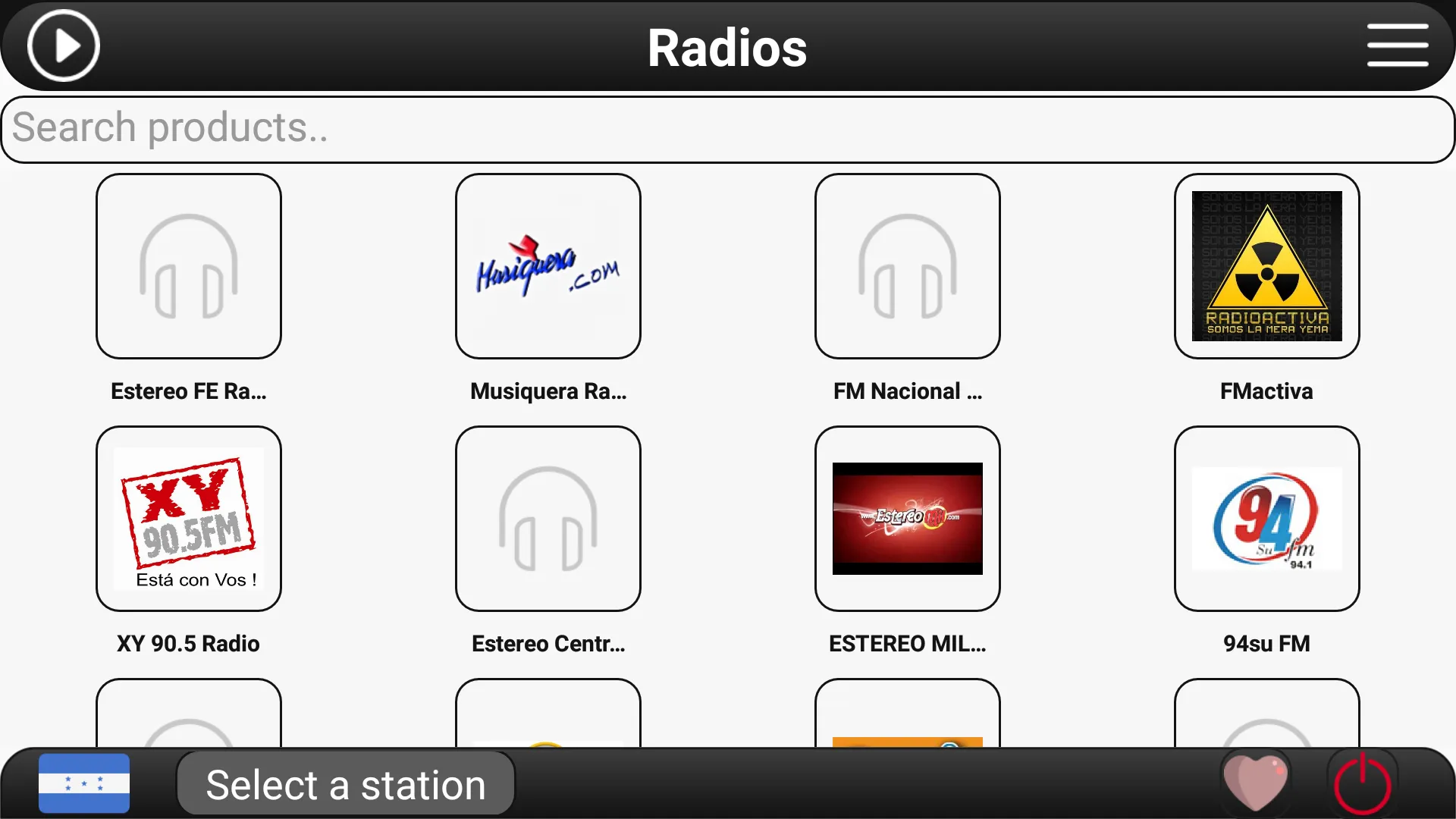Click the Musiquera Ra... station logo
The image size is (1456, 819).
tap(548, 266)
